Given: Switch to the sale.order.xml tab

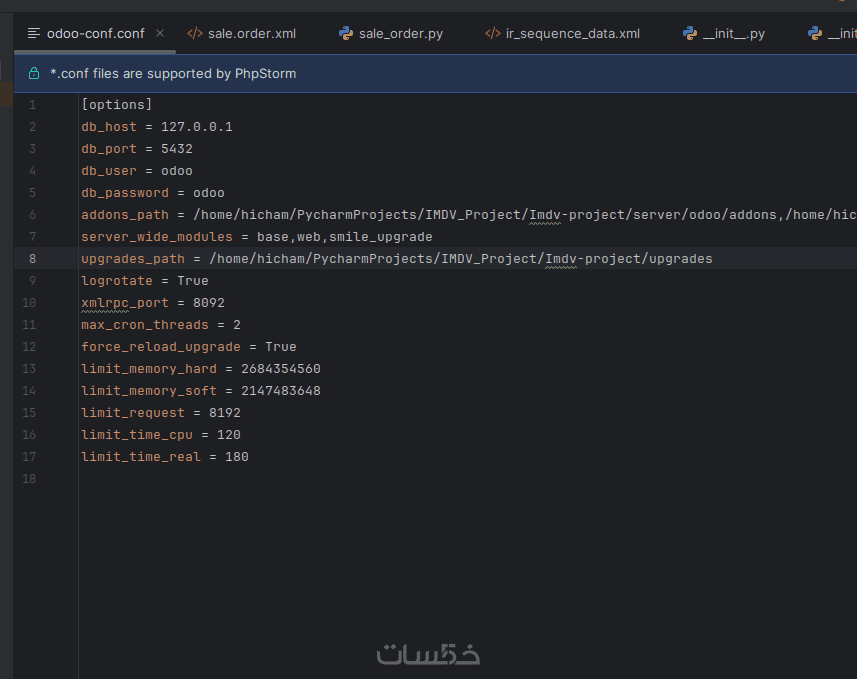Looking at the screenshot, I should pyautogui.click(x=251, y=33).
